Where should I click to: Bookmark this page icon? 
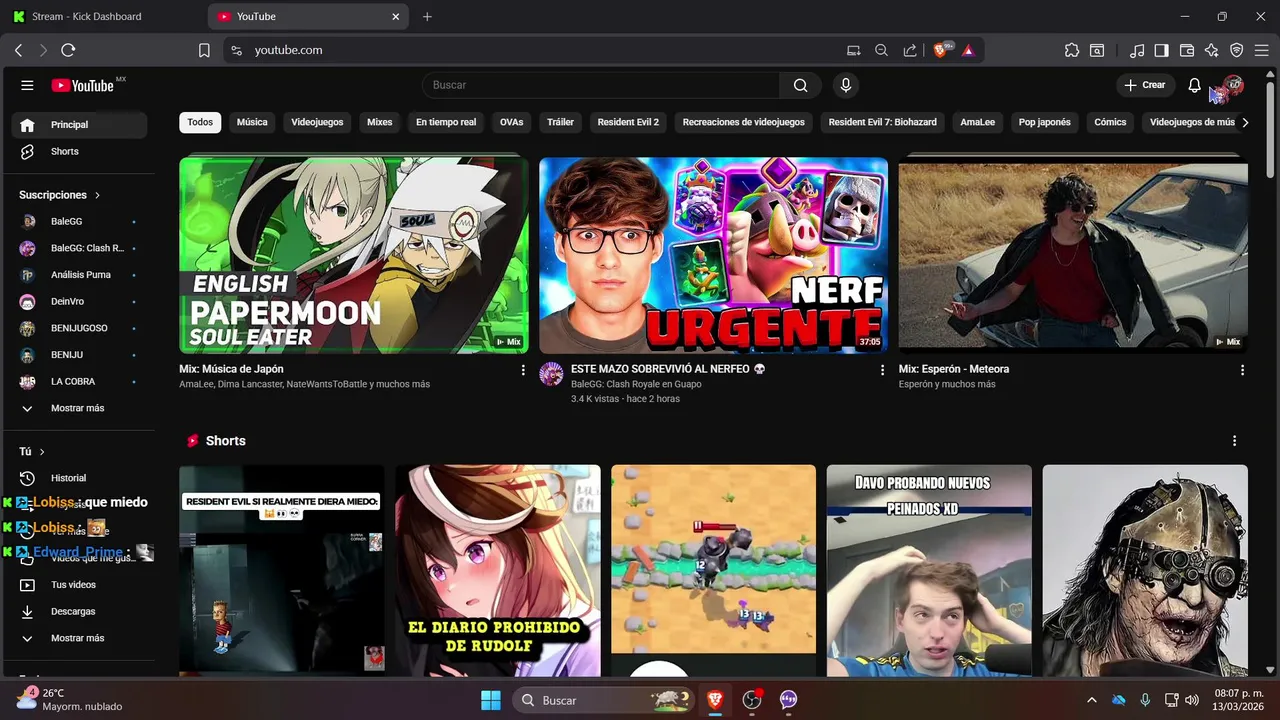[x=204, y=50]
